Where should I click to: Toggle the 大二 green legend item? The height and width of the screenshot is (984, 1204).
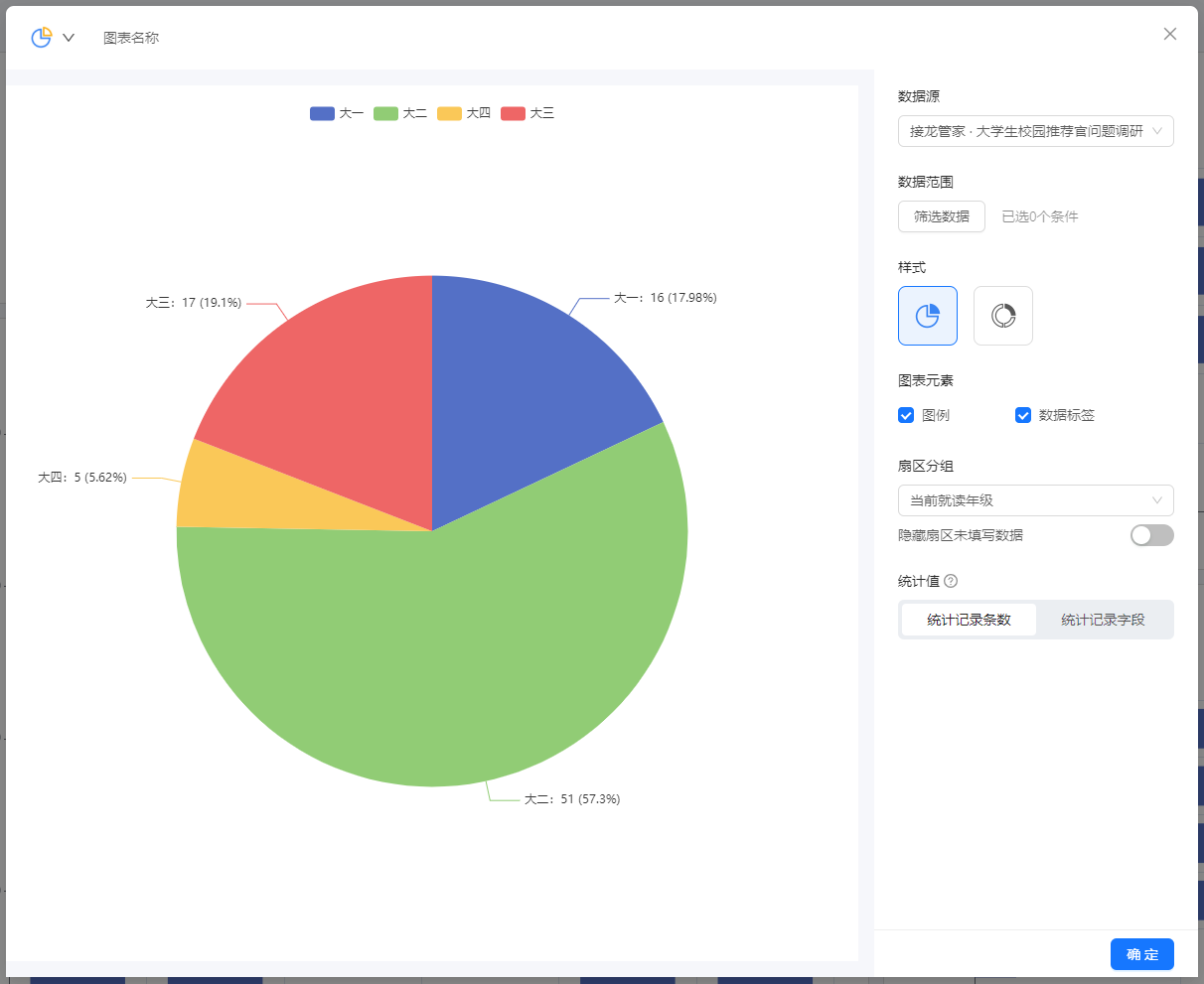click(400, 113)
